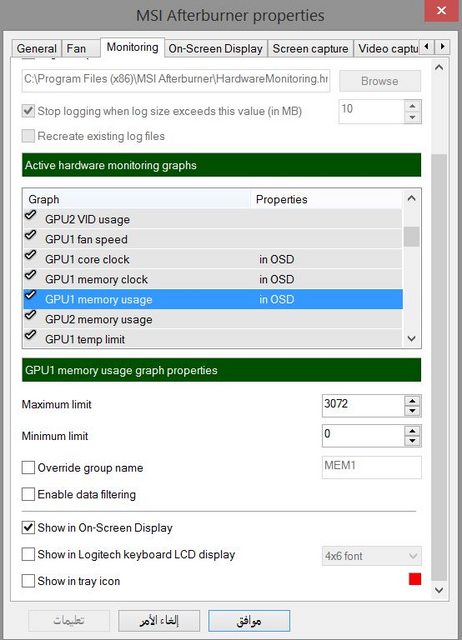Click the page scrollbar up arrow

coord(439,67)
